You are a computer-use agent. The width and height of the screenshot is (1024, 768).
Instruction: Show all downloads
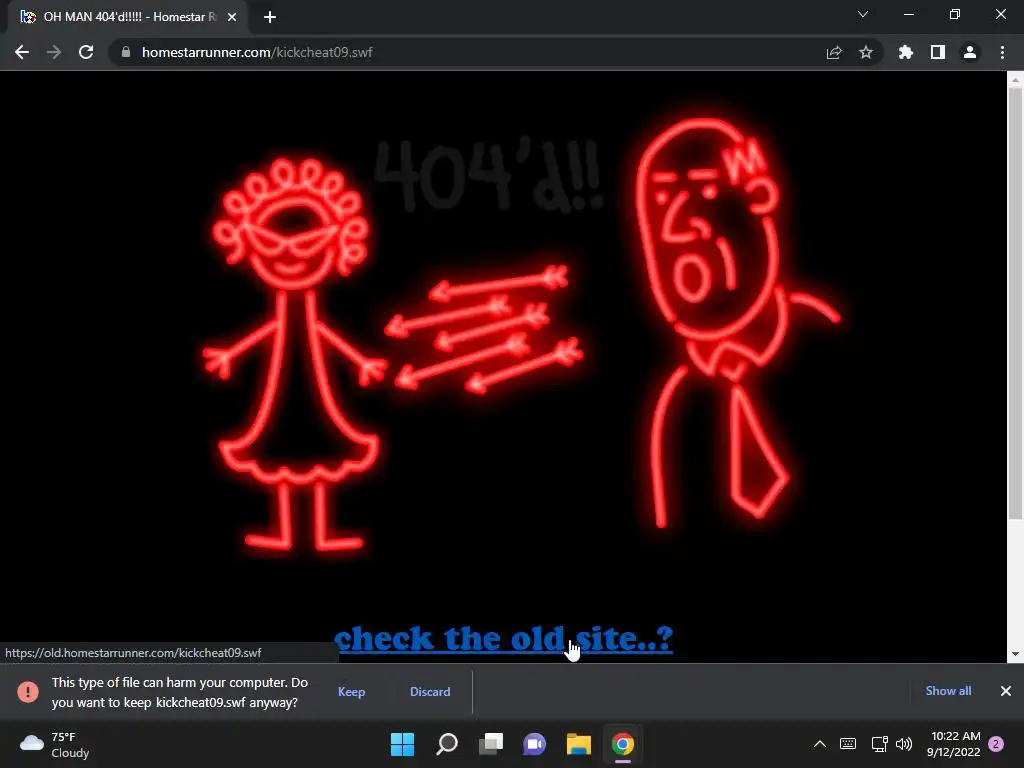coord(948,691)
